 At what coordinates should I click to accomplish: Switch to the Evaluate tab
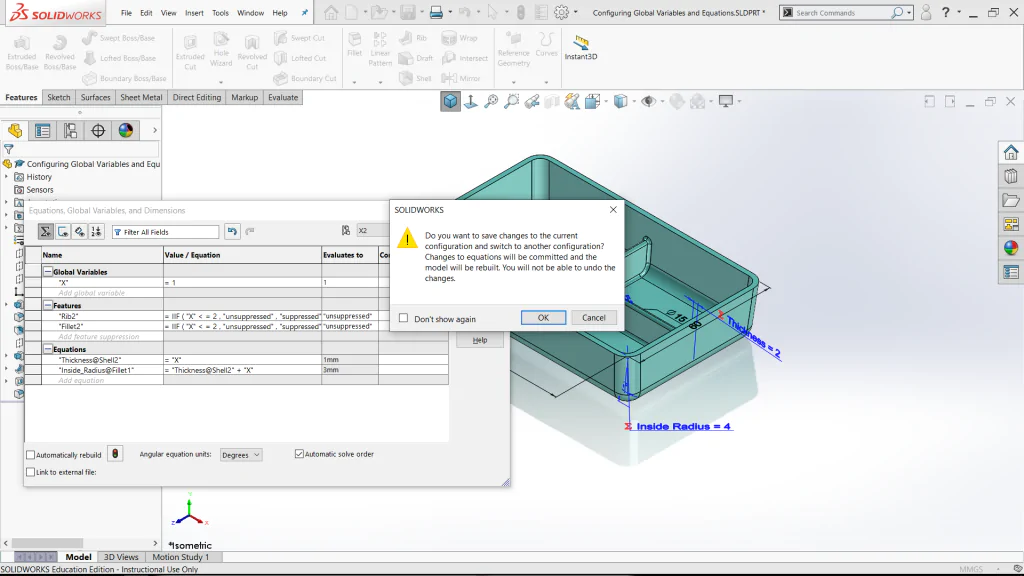coord(283,97)
